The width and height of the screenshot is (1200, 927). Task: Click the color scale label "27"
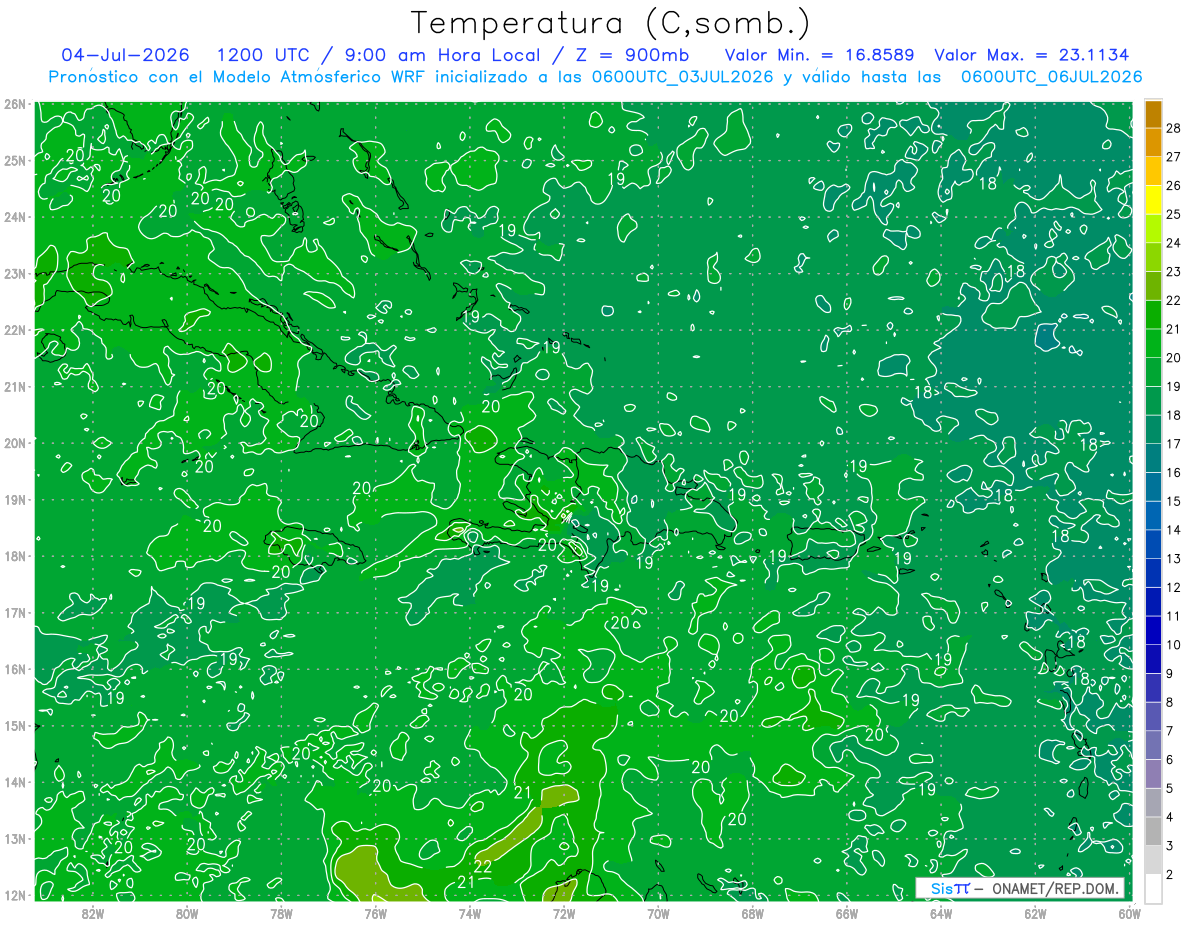(x=1173, y=157)
